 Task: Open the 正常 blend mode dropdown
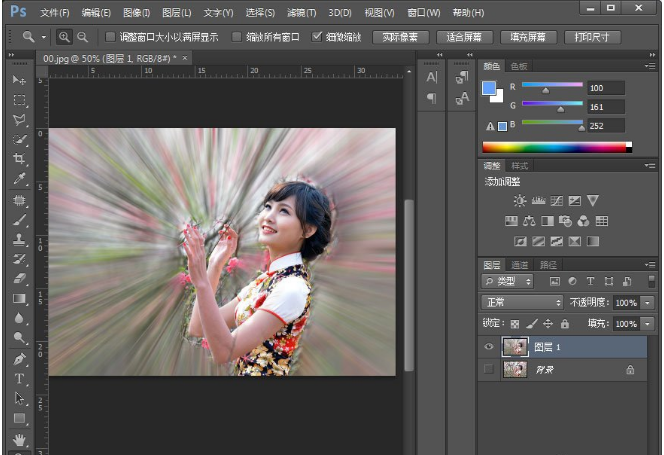pyautogui.click(x=522, y=302)
